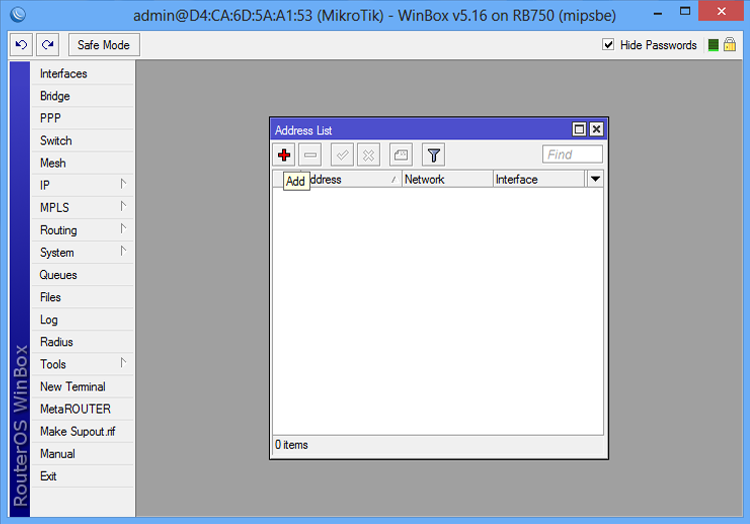The height and width of the screenshot is (524, 750).
Task: Click the Disable cross icon
Action: point(368,155)
